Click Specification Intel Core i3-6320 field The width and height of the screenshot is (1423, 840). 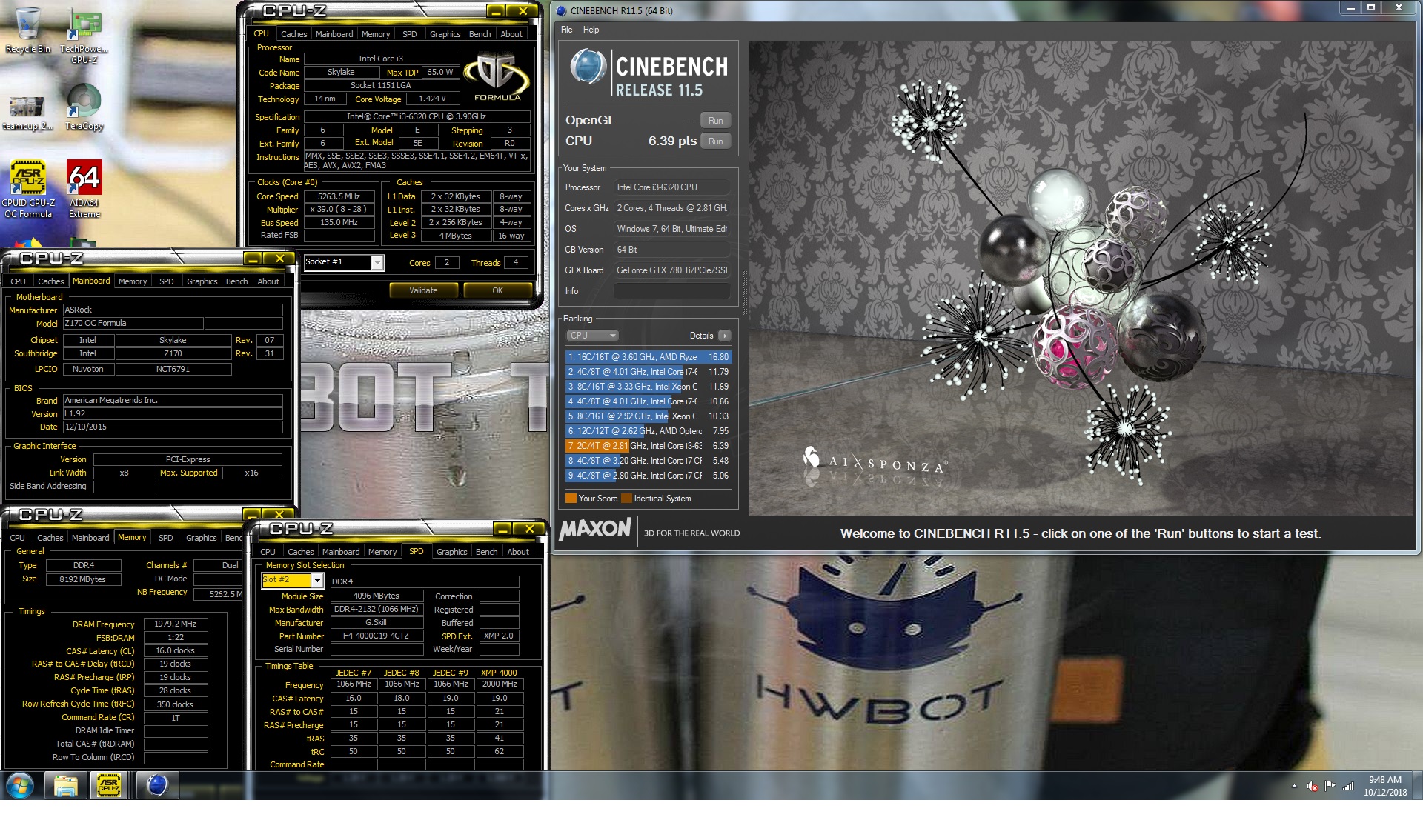pos(417,116)
